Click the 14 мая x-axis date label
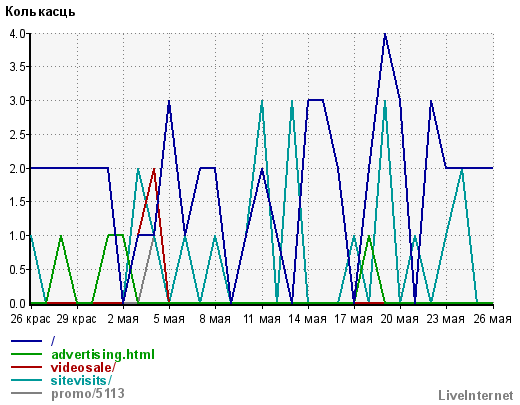Screen dimensions: 520x405 pos(307,319)
